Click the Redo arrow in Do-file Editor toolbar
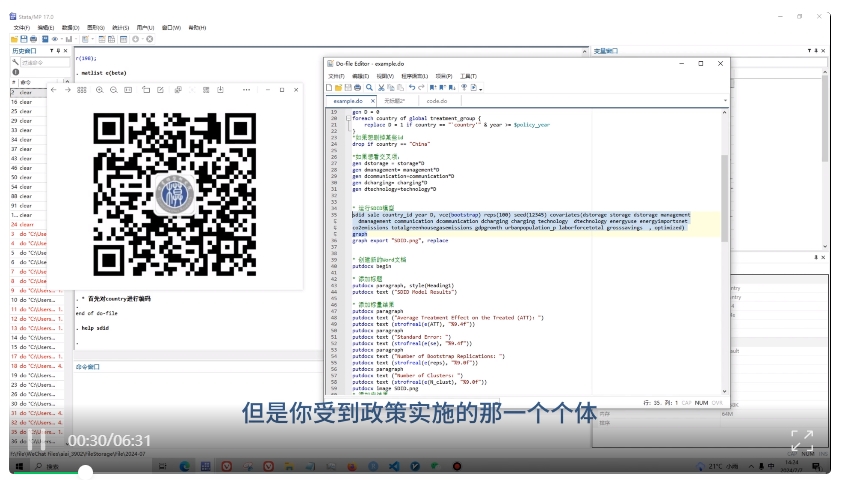 pos(422,88)
